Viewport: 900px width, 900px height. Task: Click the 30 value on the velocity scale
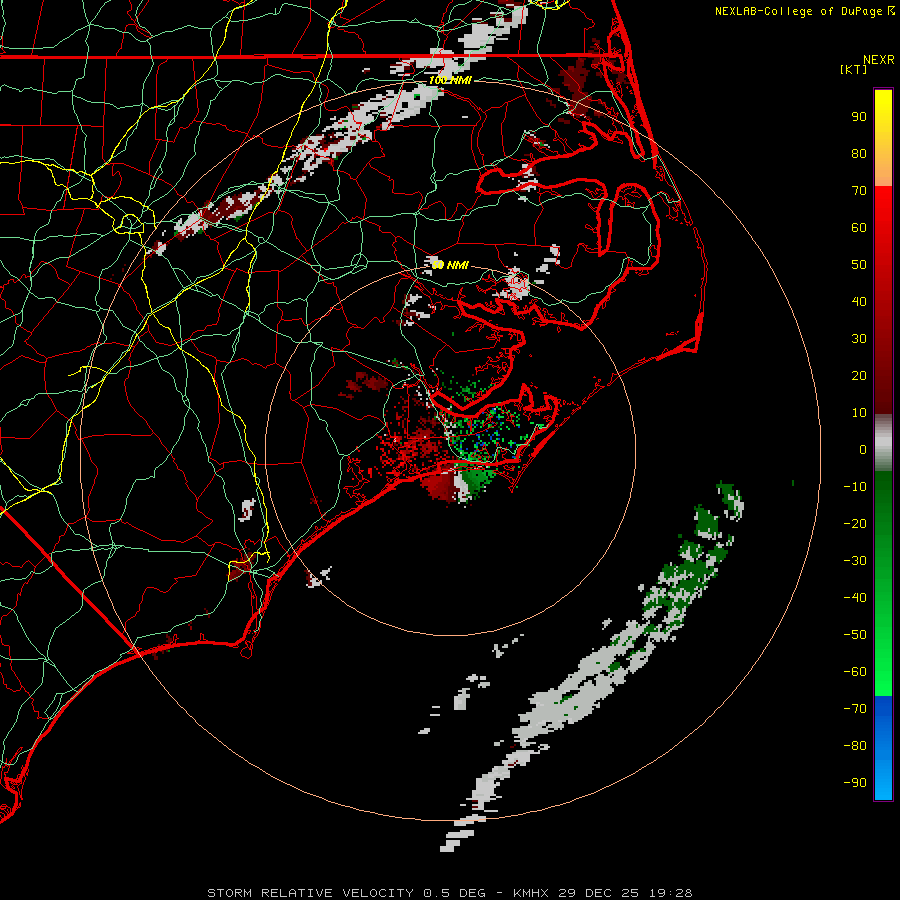click(x=859, y=339)
